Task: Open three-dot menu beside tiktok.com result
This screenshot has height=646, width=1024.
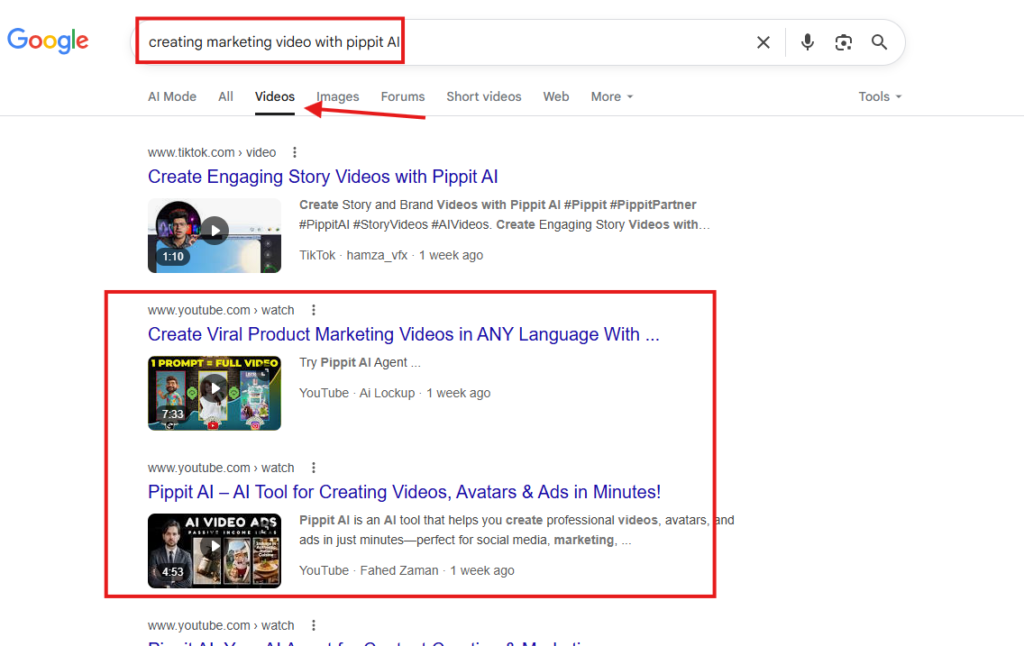Action: coord(294,153)
